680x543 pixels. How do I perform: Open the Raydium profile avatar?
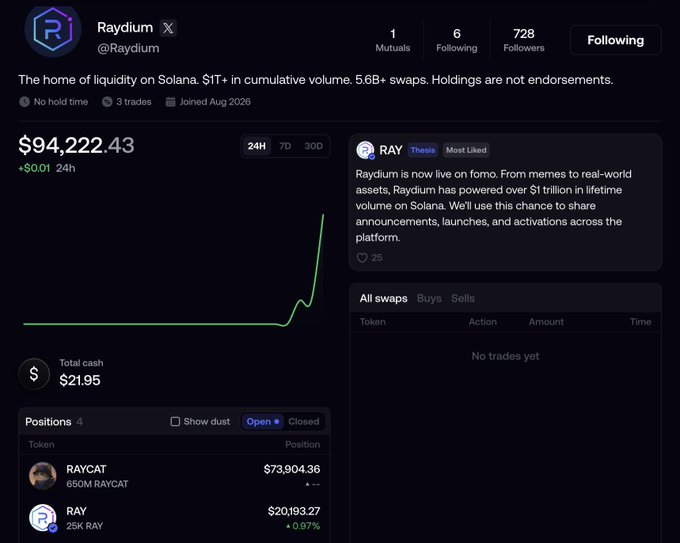[x=53, y=30]
